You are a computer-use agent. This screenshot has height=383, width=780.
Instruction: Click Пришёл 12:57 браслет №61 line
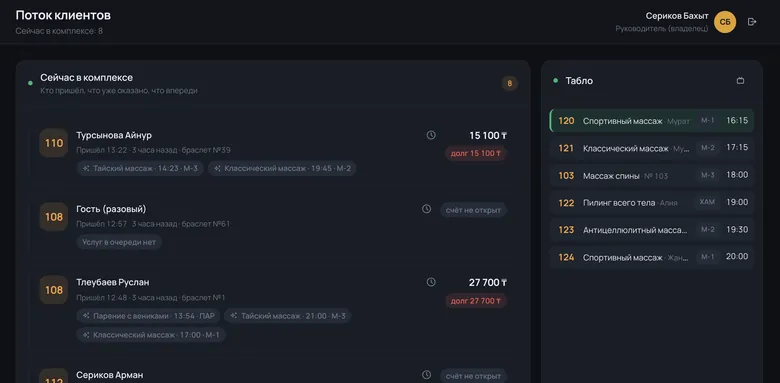[153, 224]
